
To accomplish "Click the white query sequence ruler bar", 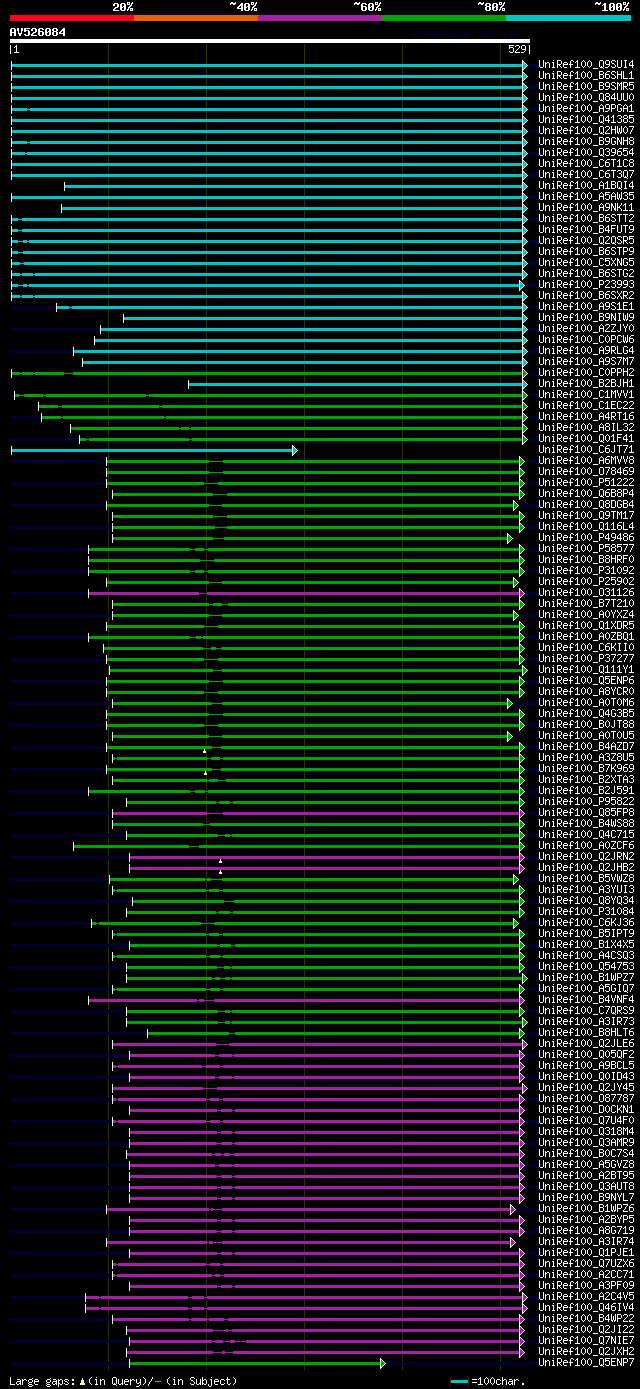I will pyautogui.click(x=269, y=41).
